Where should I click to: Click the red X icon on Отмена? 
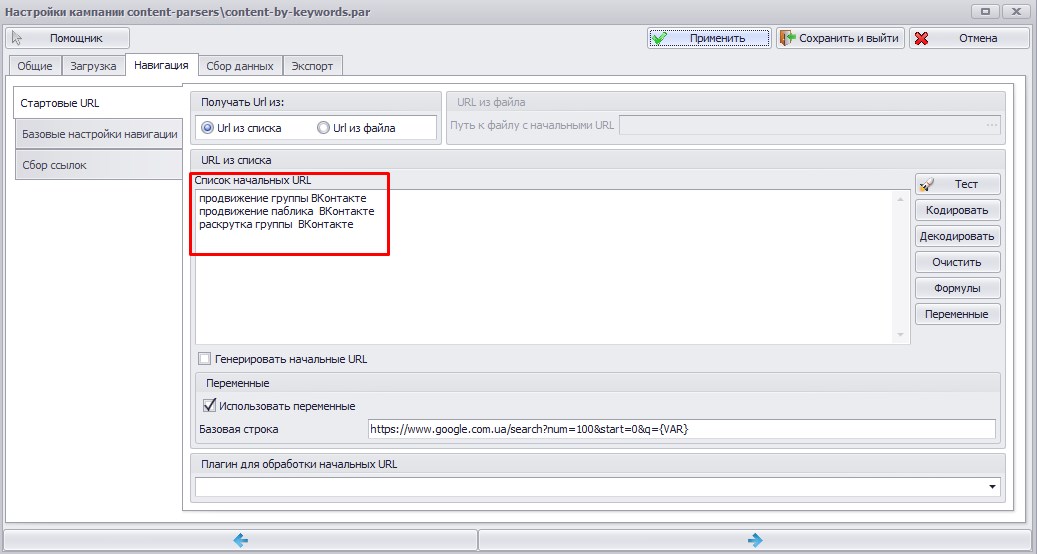(921, 38)
